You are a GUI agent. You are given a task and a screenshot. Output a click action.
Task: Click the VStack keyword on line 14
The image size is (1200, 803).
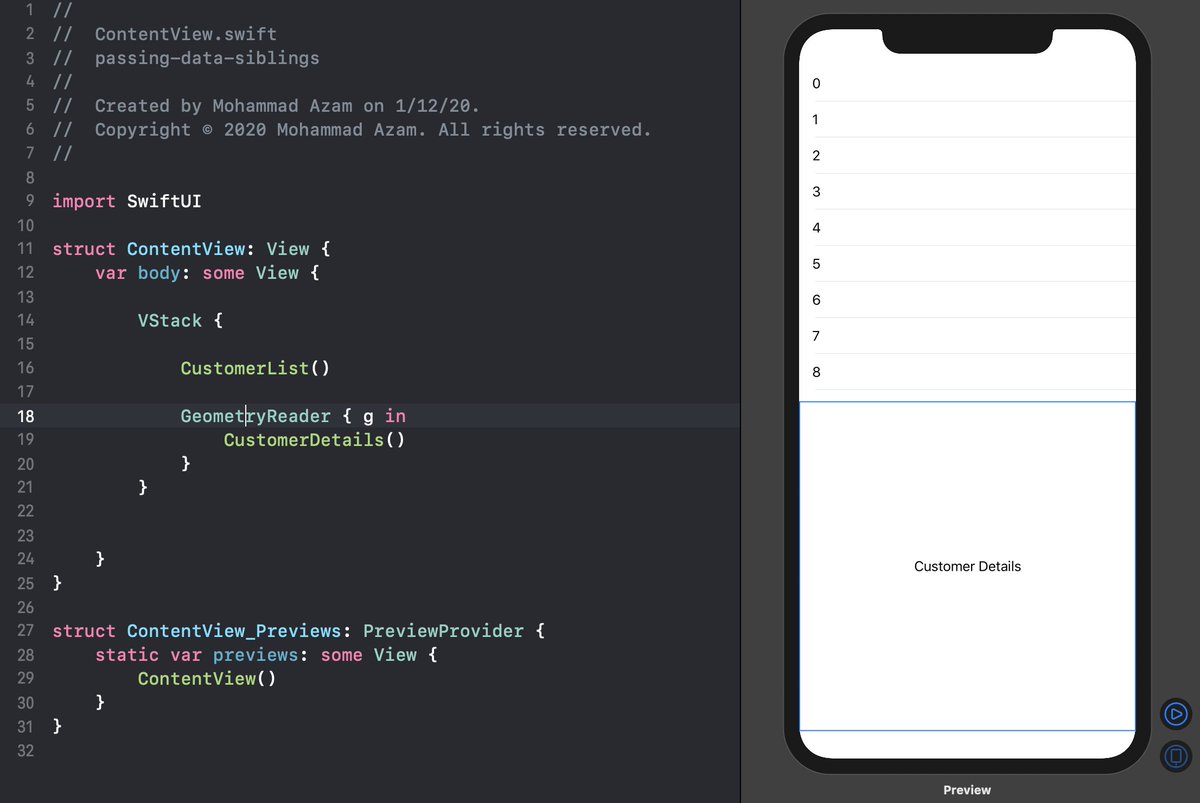click(x=170, y=320)
